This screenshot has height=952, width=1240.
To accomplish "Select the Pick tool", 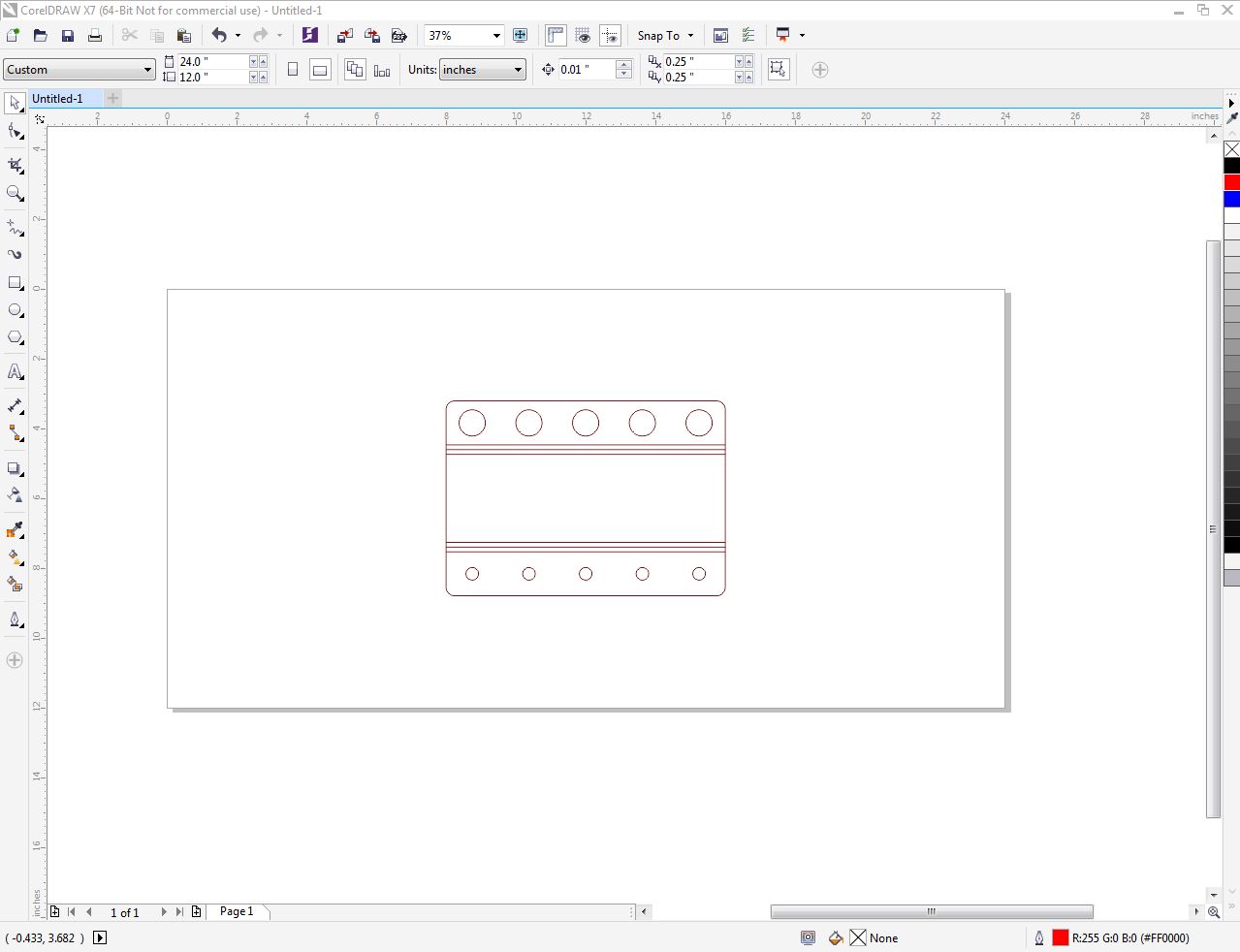I will (x=15, y=103).
